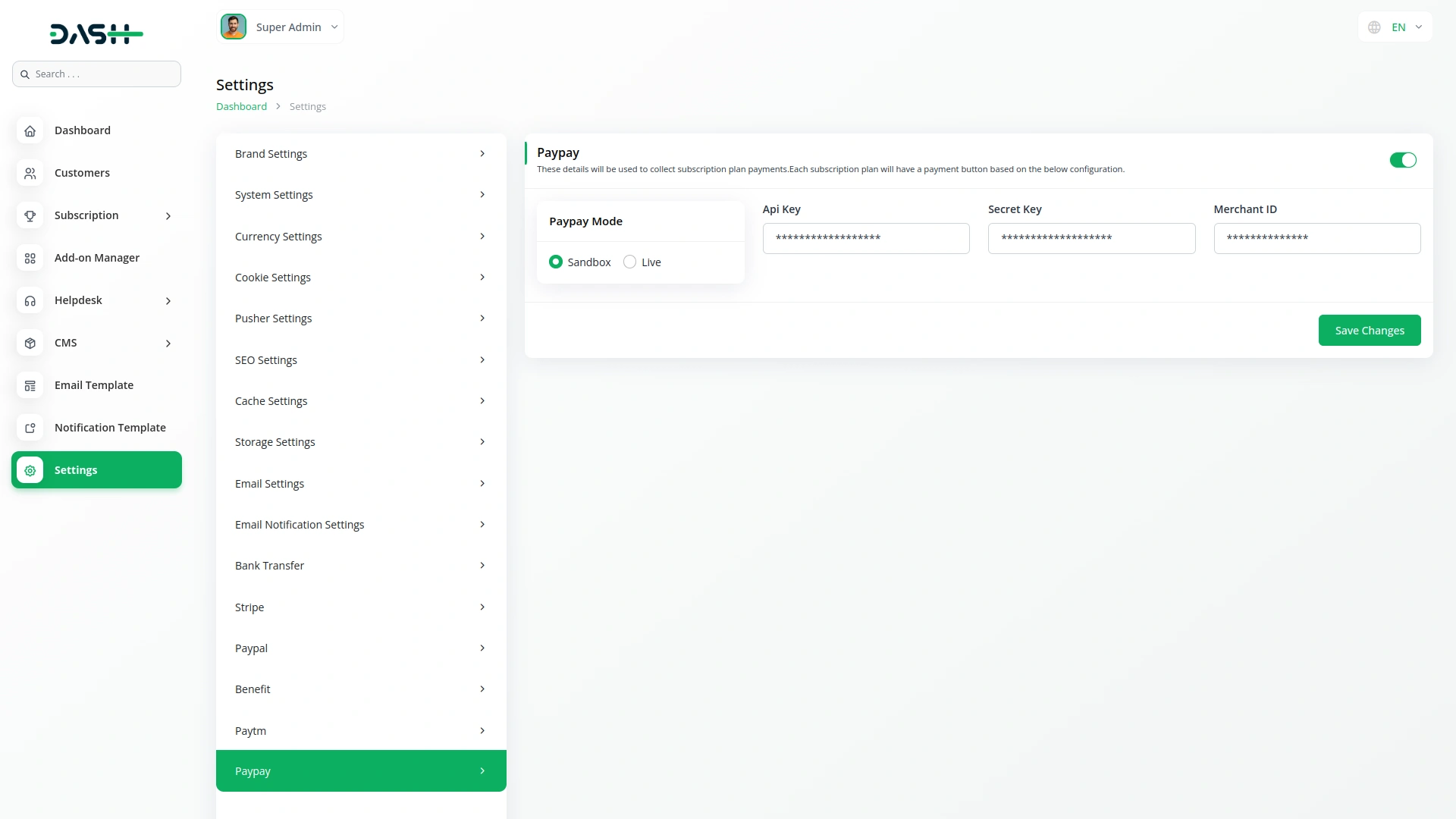Open Stripe settings section

pyautogui.click(x=361, y=607)
